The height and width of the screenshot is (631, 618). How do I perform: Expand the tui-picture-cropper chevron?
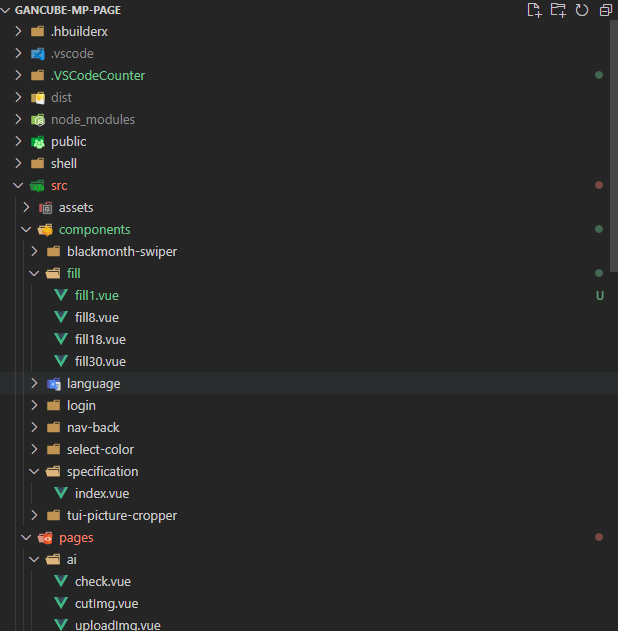[34, 516]
